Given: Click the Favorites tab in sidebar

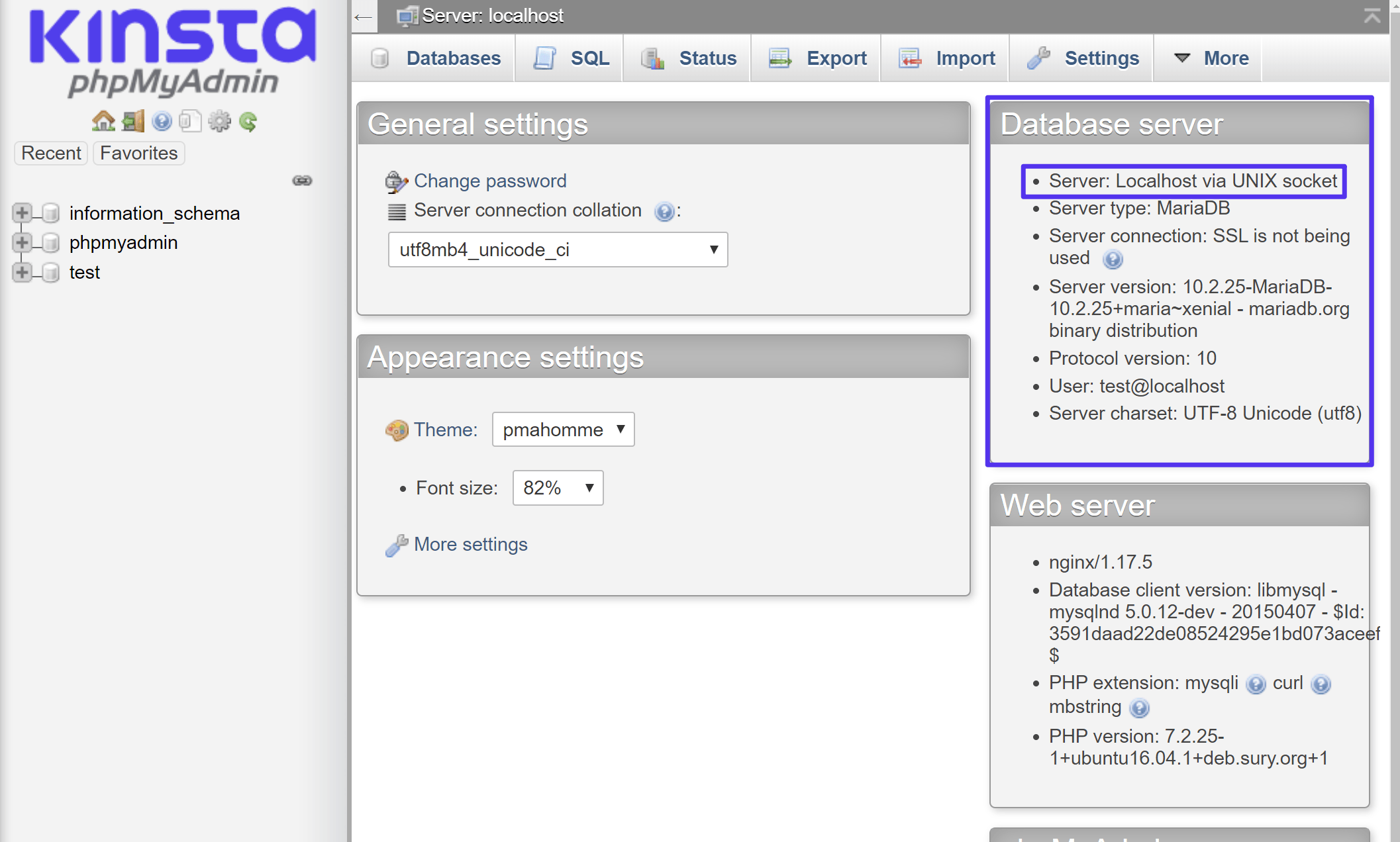Looking at the screenshot, I should point(138,153).
